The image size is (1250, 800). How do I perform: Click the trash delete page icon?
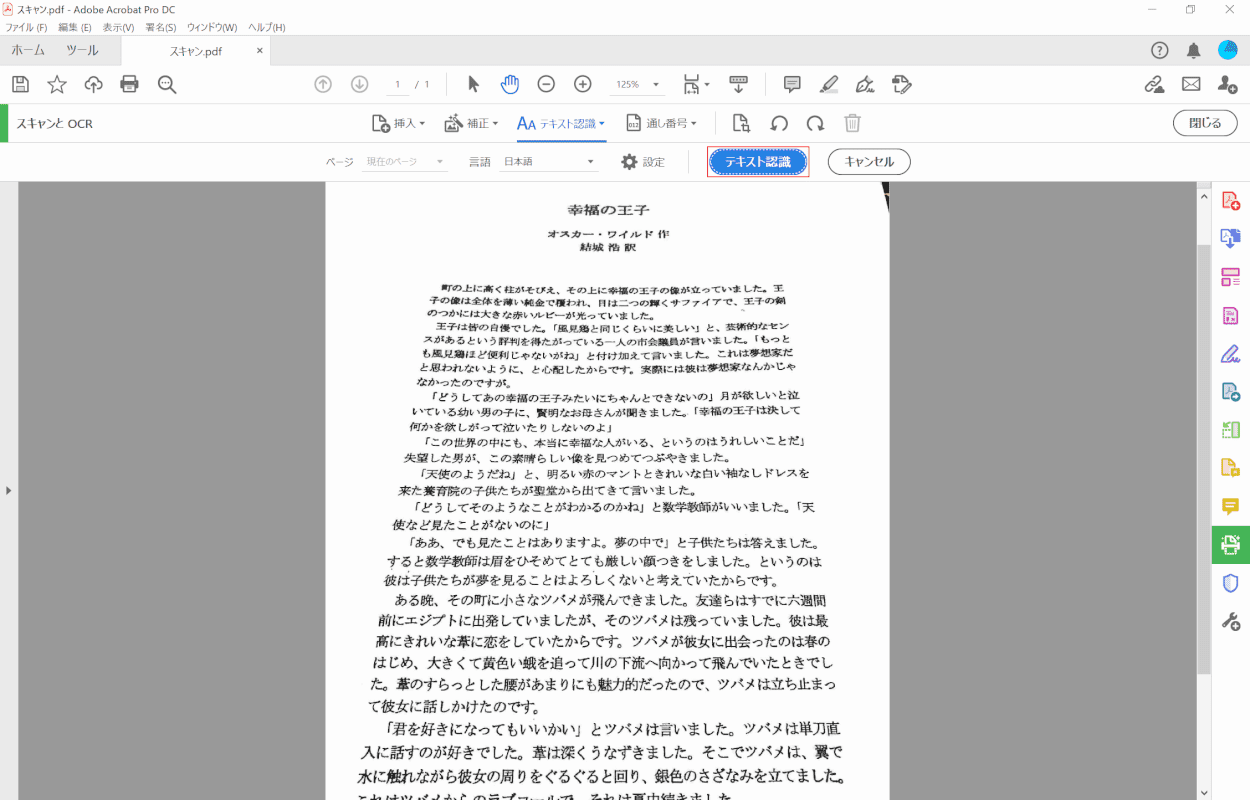pyautogui.click(x=852, y=123)
